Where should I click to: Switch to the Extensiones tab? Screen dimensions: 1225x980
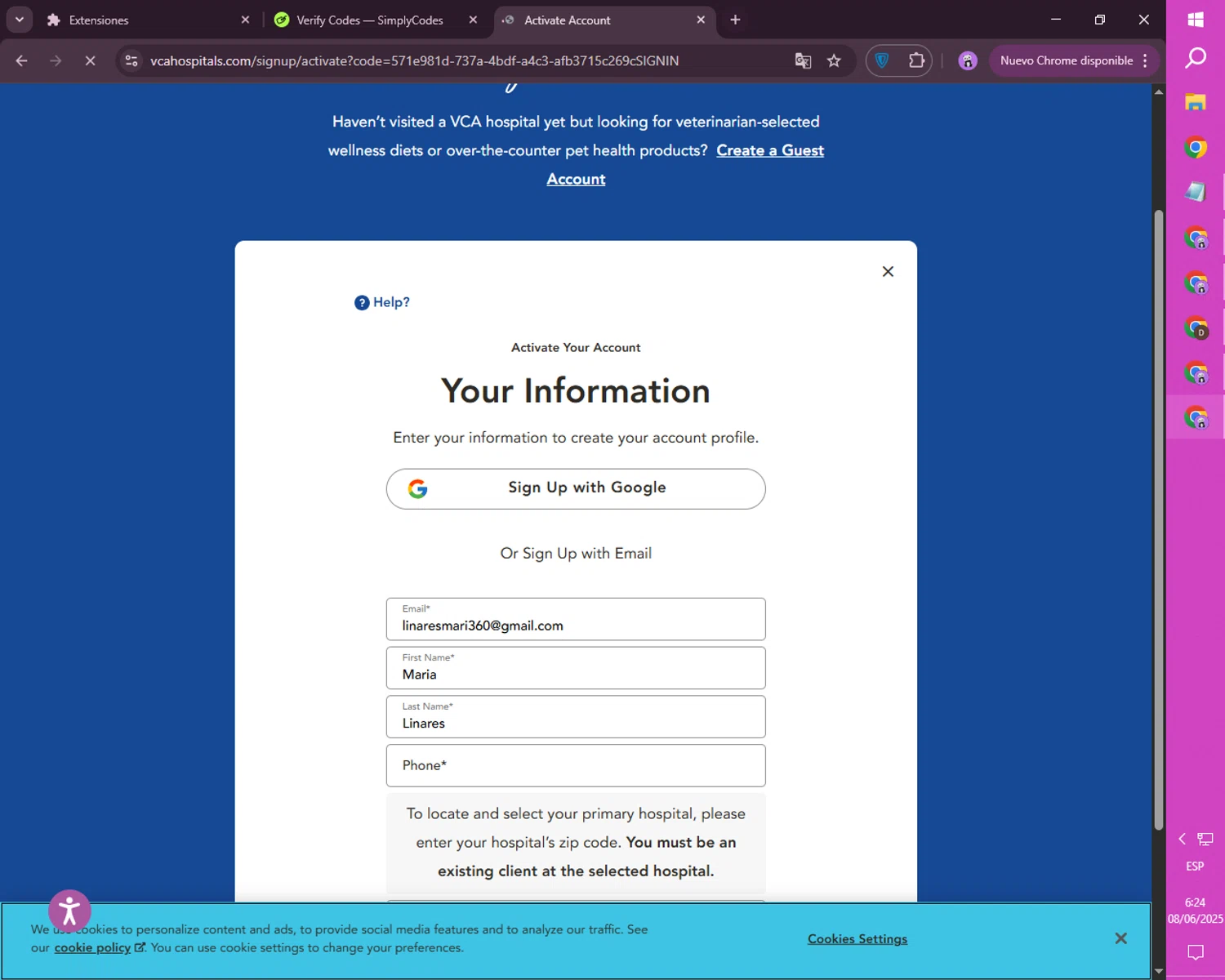pyautogui.click(x=99, y=20)
